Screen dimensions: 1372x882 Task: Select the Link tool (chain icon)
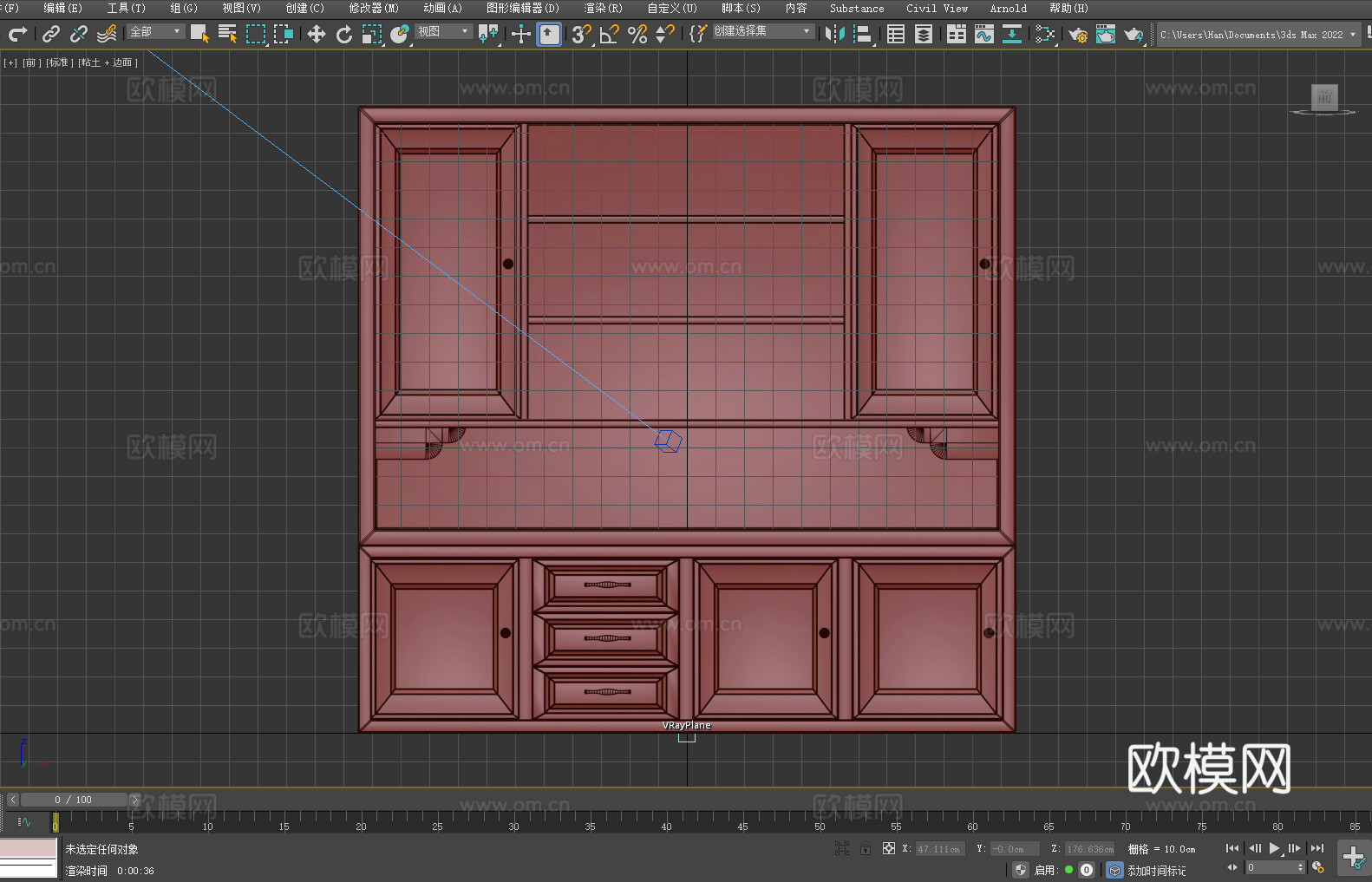point(51,34)
